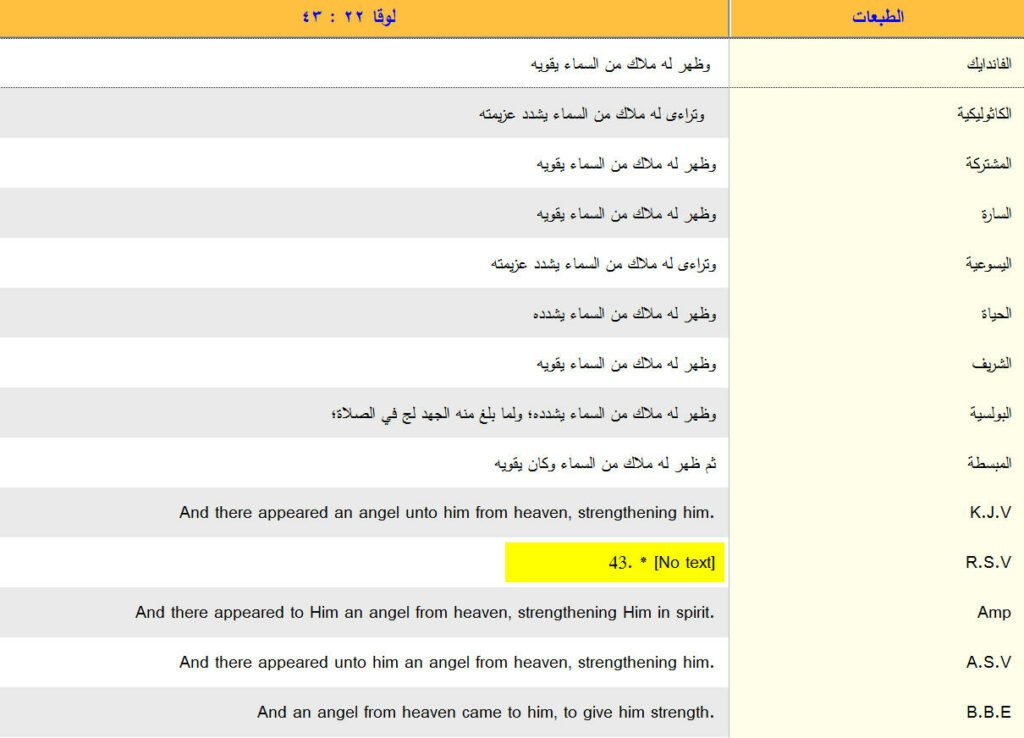1024x738 pixels.
Task: Click the B.B.E version label
Action: click(989, 712)
